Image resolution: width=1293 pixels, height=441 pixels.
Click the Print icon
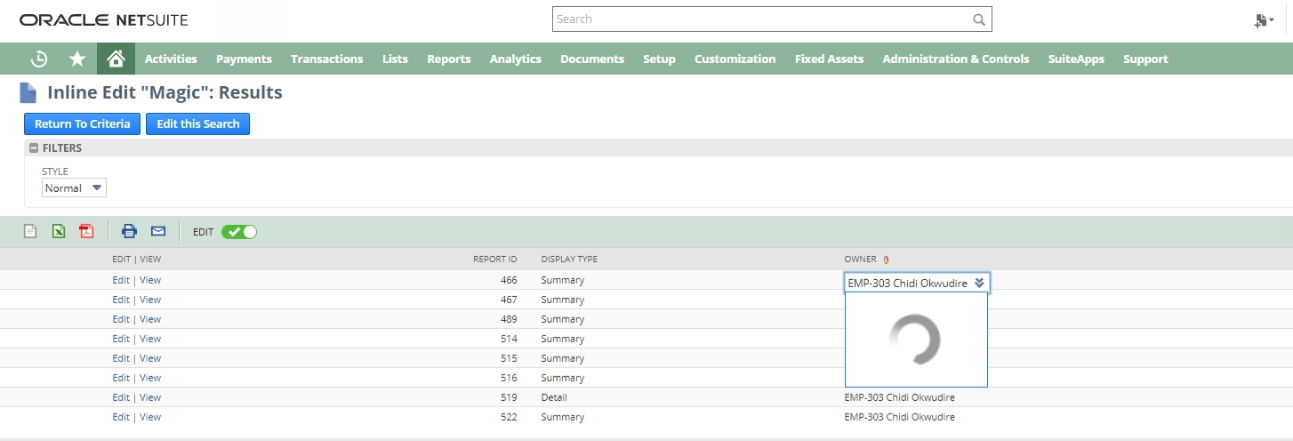click(x=129, y=231)
